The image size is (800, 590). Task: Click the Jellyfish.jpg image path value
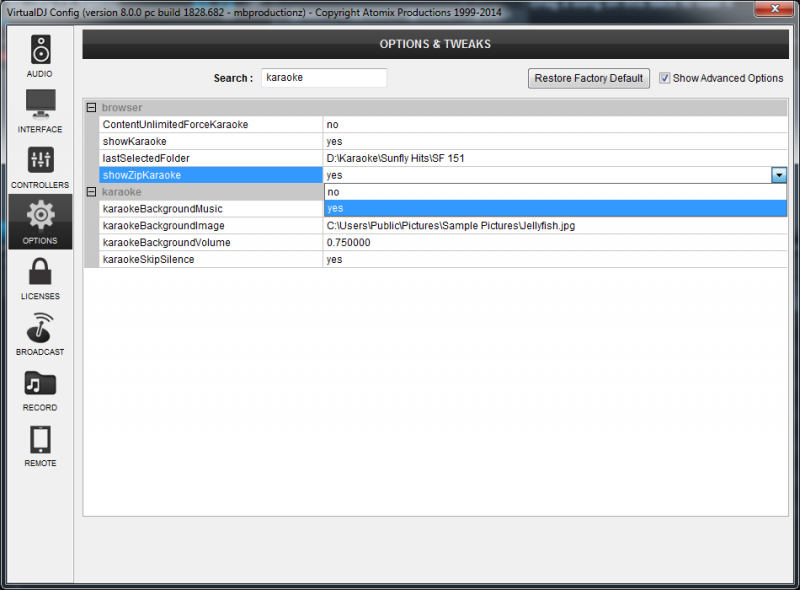pyautogui.click(x=451, y=226)
